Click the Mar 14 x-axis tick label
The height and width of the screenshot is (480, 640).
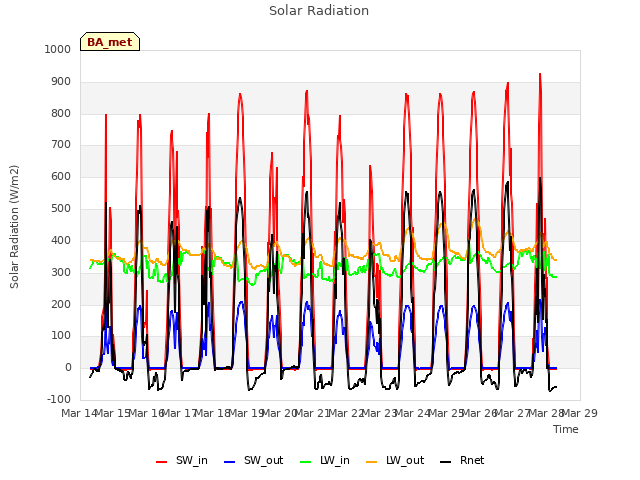80,413
